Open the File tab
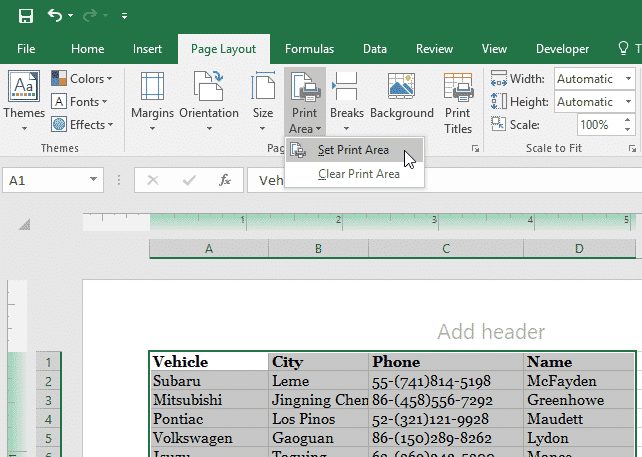The width and height of the screenshot is (642, 457). click(x=26, y=49)
